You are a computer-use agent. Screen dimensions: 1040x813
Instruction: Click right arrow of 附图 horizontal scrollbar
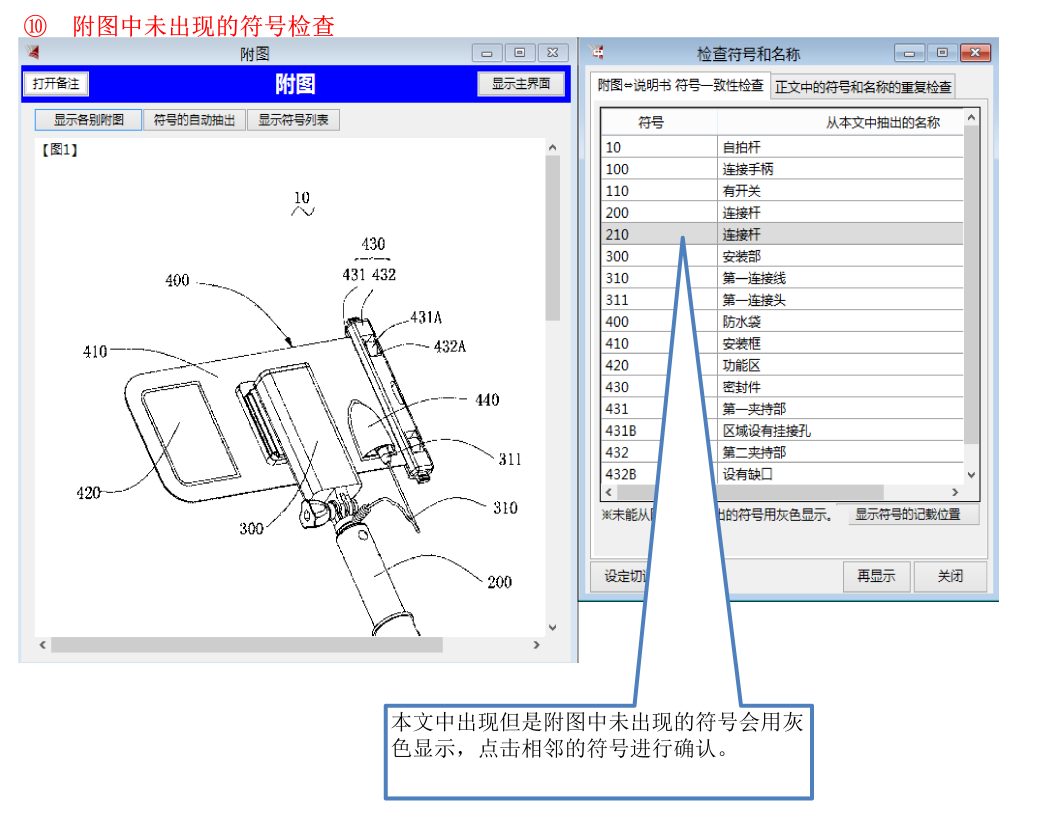pyautogui.click(x=537, y=645)
